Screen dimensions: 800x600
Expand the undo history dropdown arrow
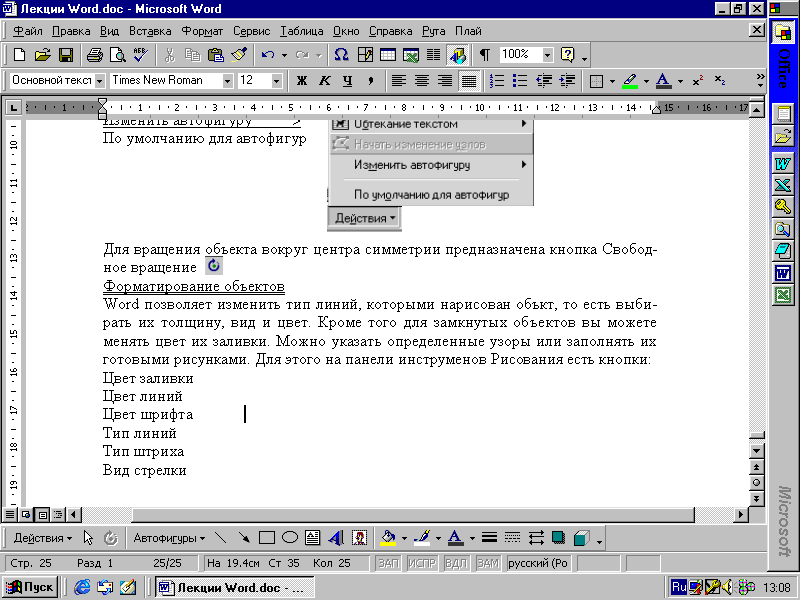284,55
